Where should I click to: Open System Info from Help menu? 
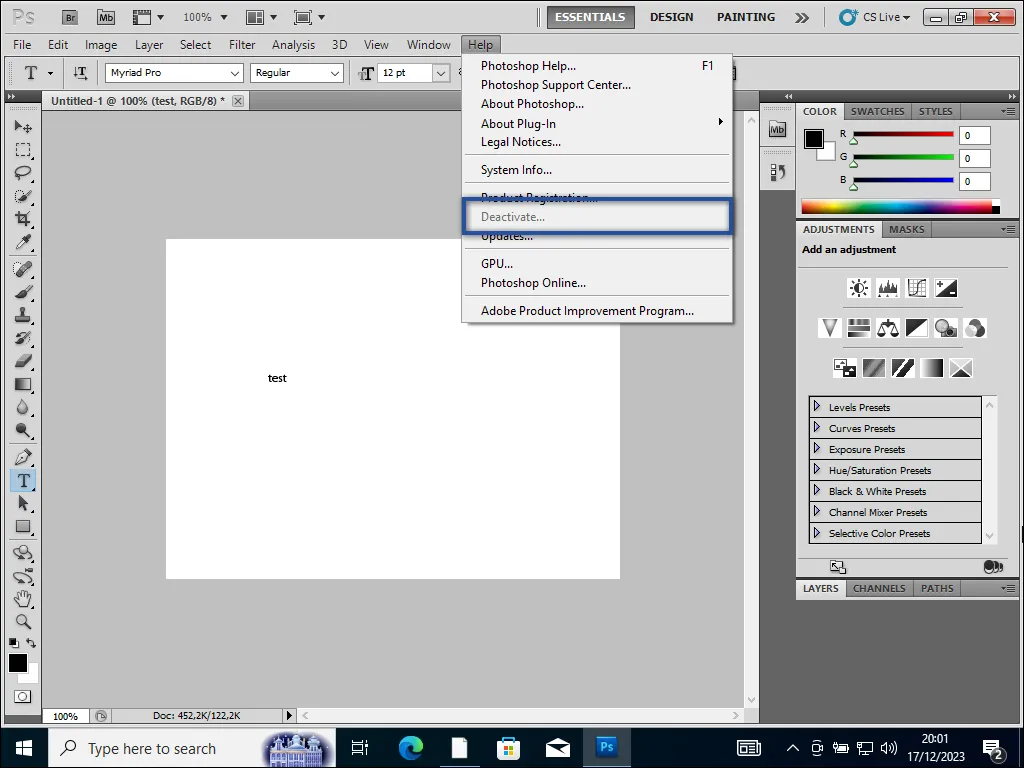tap(597, 170)
